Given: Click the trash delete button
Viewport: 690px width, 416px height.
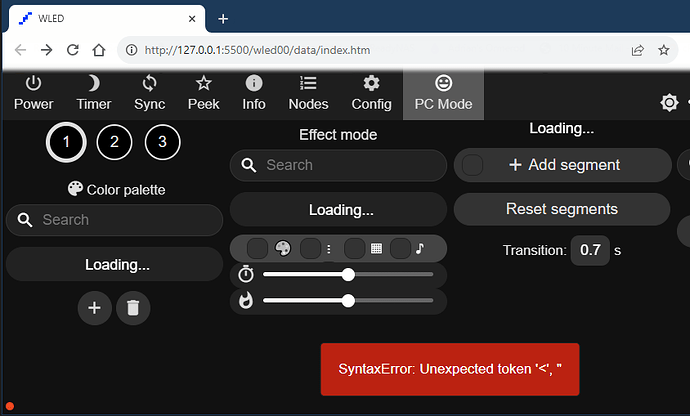Looking at the screenshot, I should 133,308.
